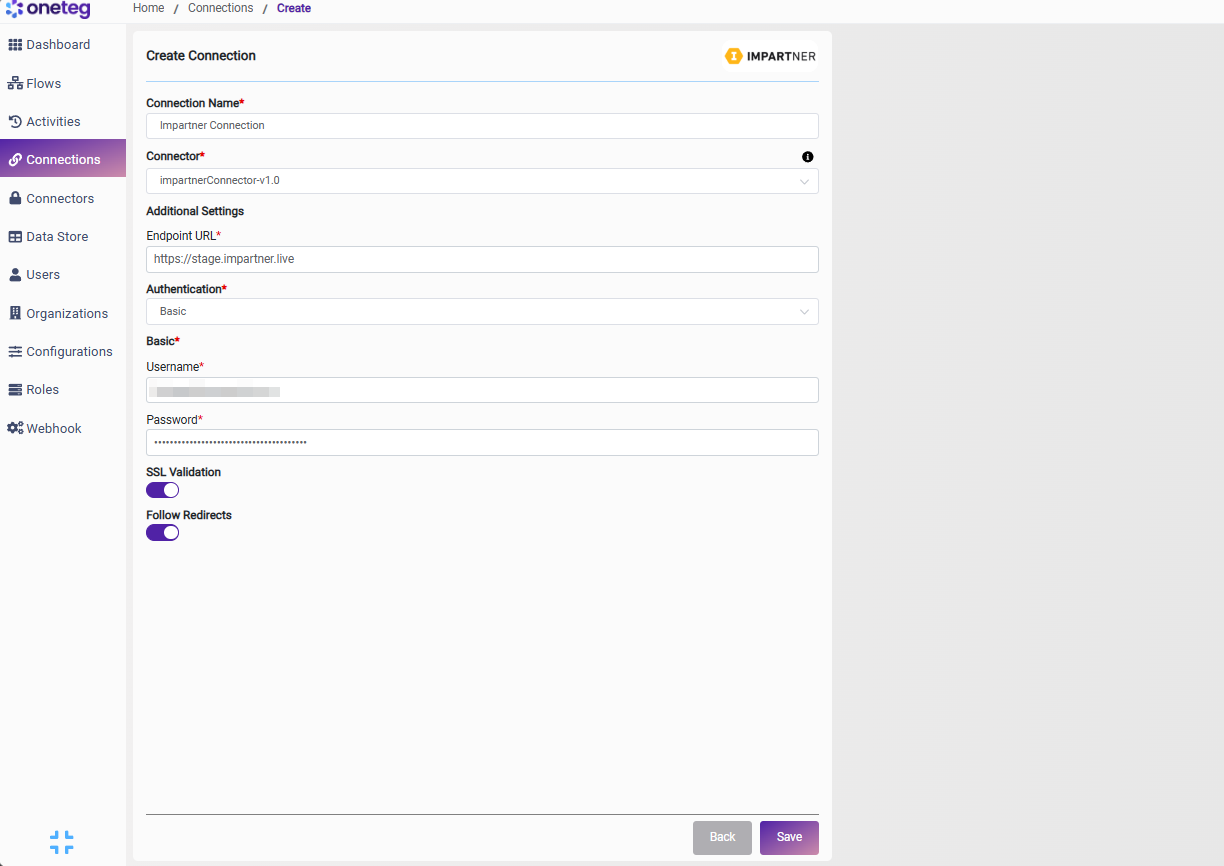Click the Create breadcrumb item

[x=294, y=8]
